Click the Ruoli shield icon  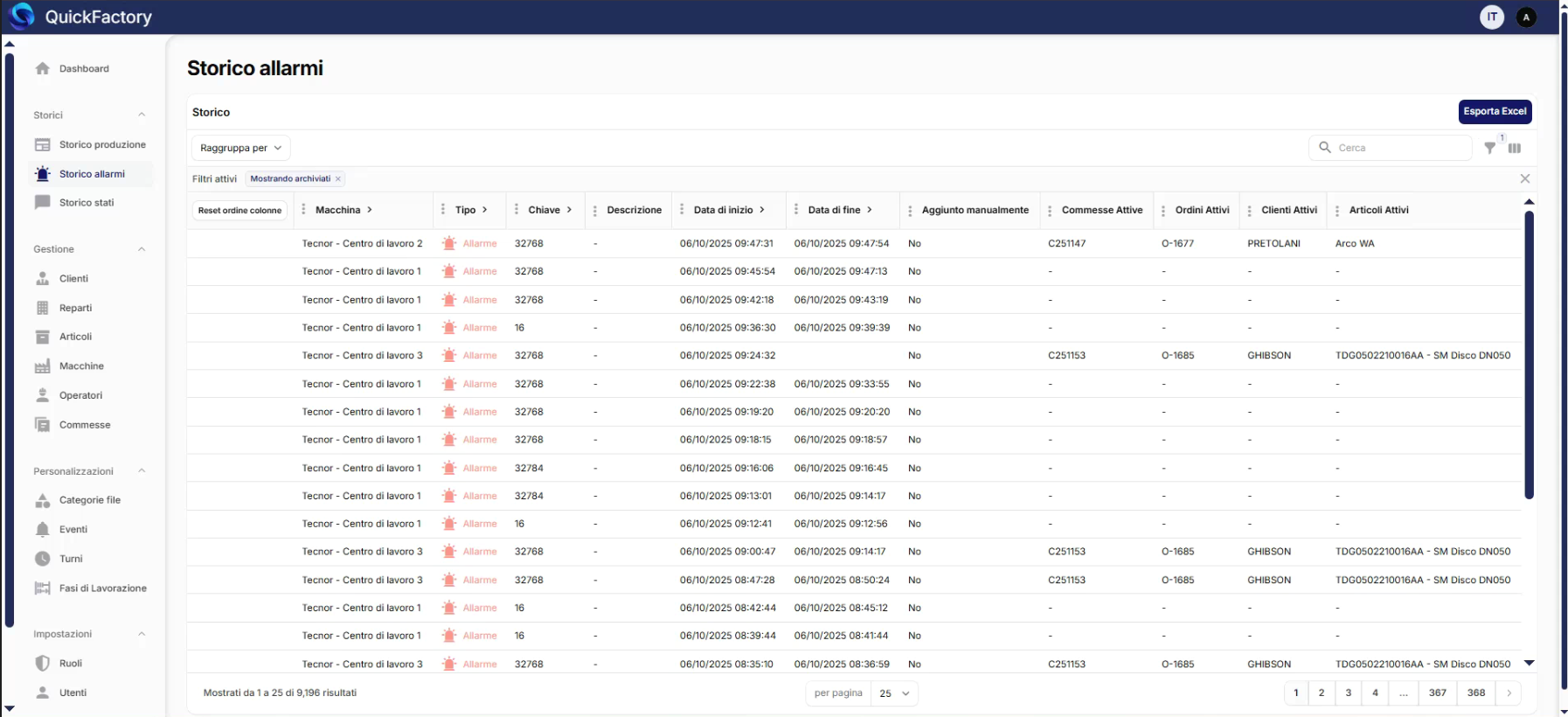click(43, 664)
